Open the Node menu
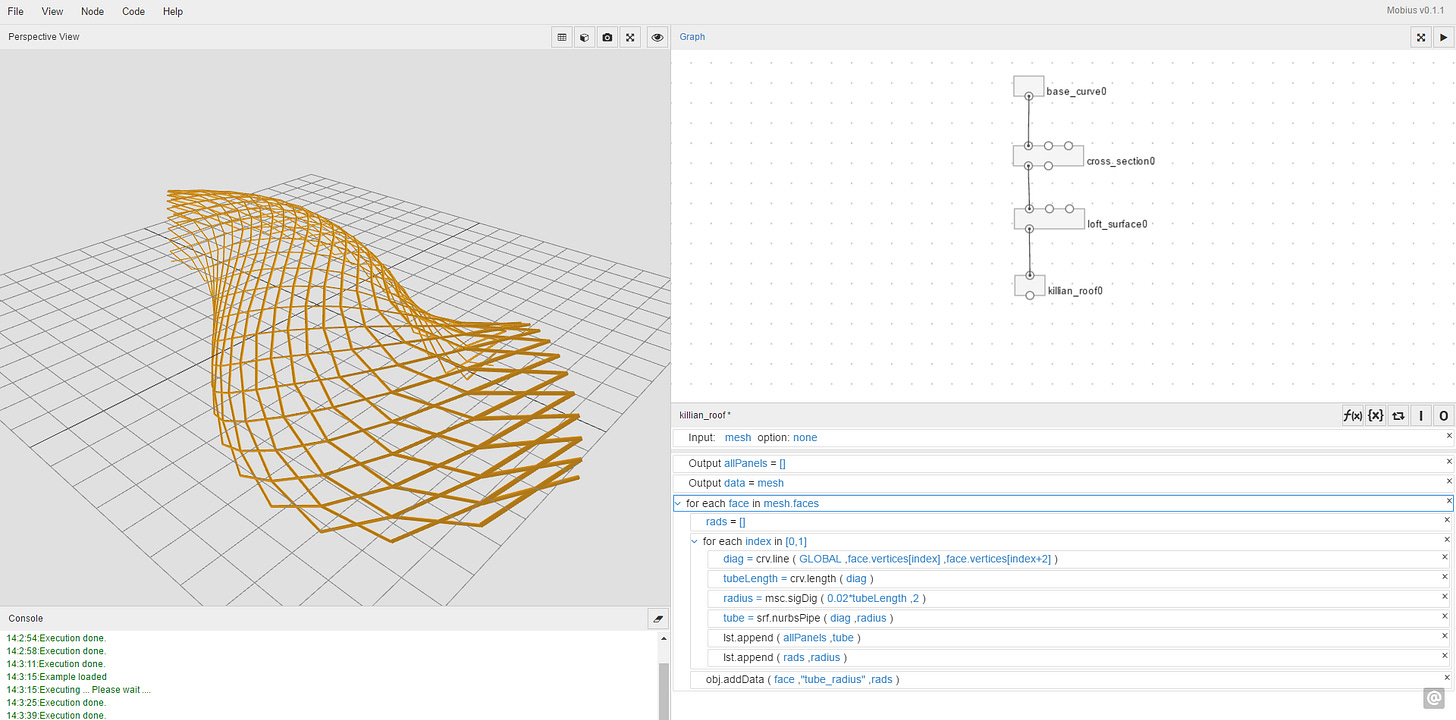This screenshot has height=720, width=1456. (92, 12)
